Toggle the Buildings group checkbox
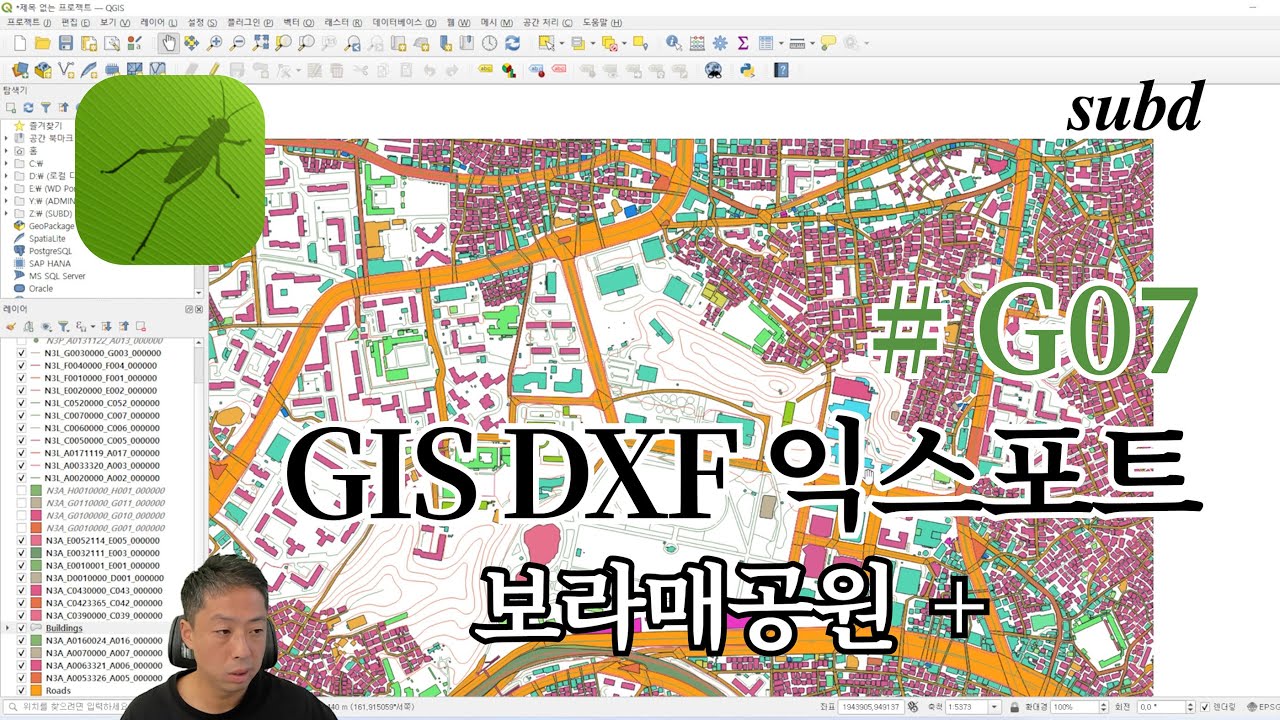 coord(22,628)
